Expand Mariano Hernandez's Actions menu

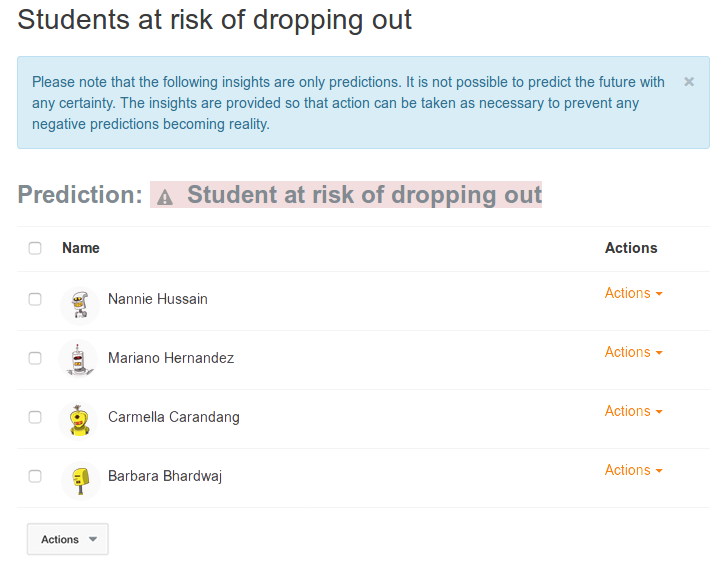[633, 352]
